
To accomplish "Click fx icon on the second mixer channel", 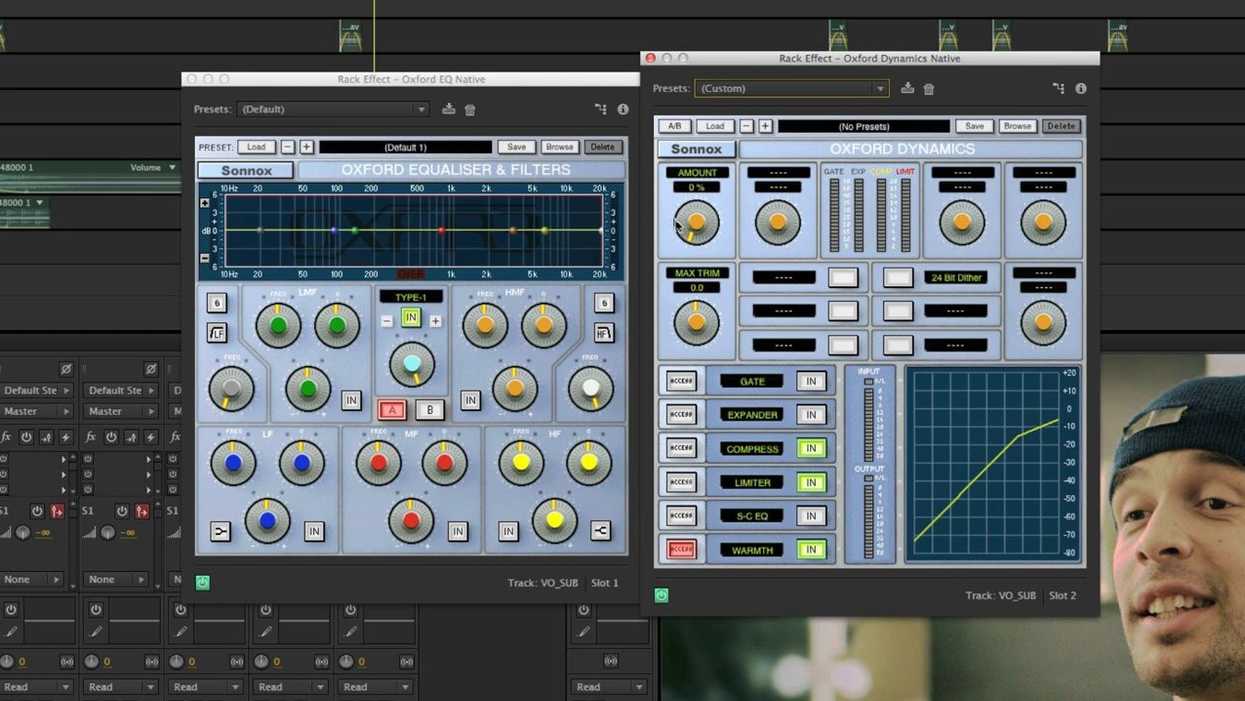I will pos(90,437).
